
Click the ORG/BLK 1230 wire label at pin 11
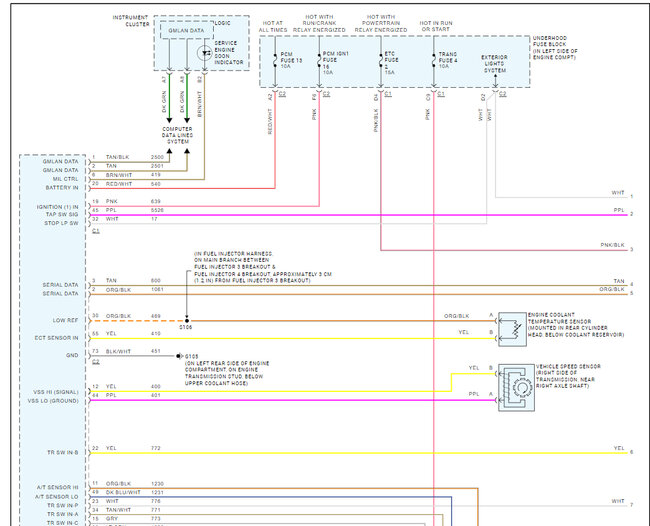tap(118, 484)
